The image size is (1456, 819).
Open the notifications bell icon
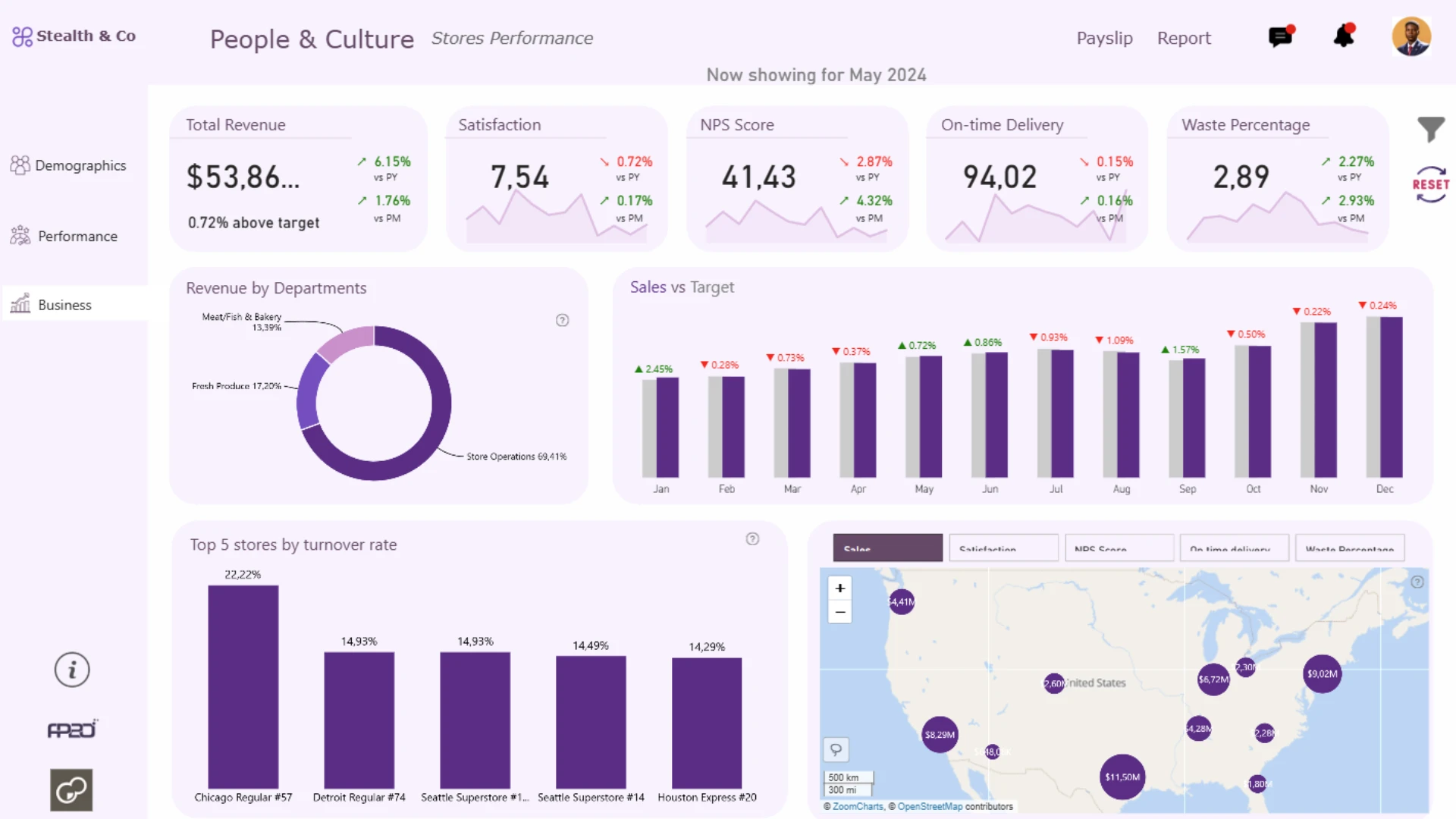(x=1344, y=36)
